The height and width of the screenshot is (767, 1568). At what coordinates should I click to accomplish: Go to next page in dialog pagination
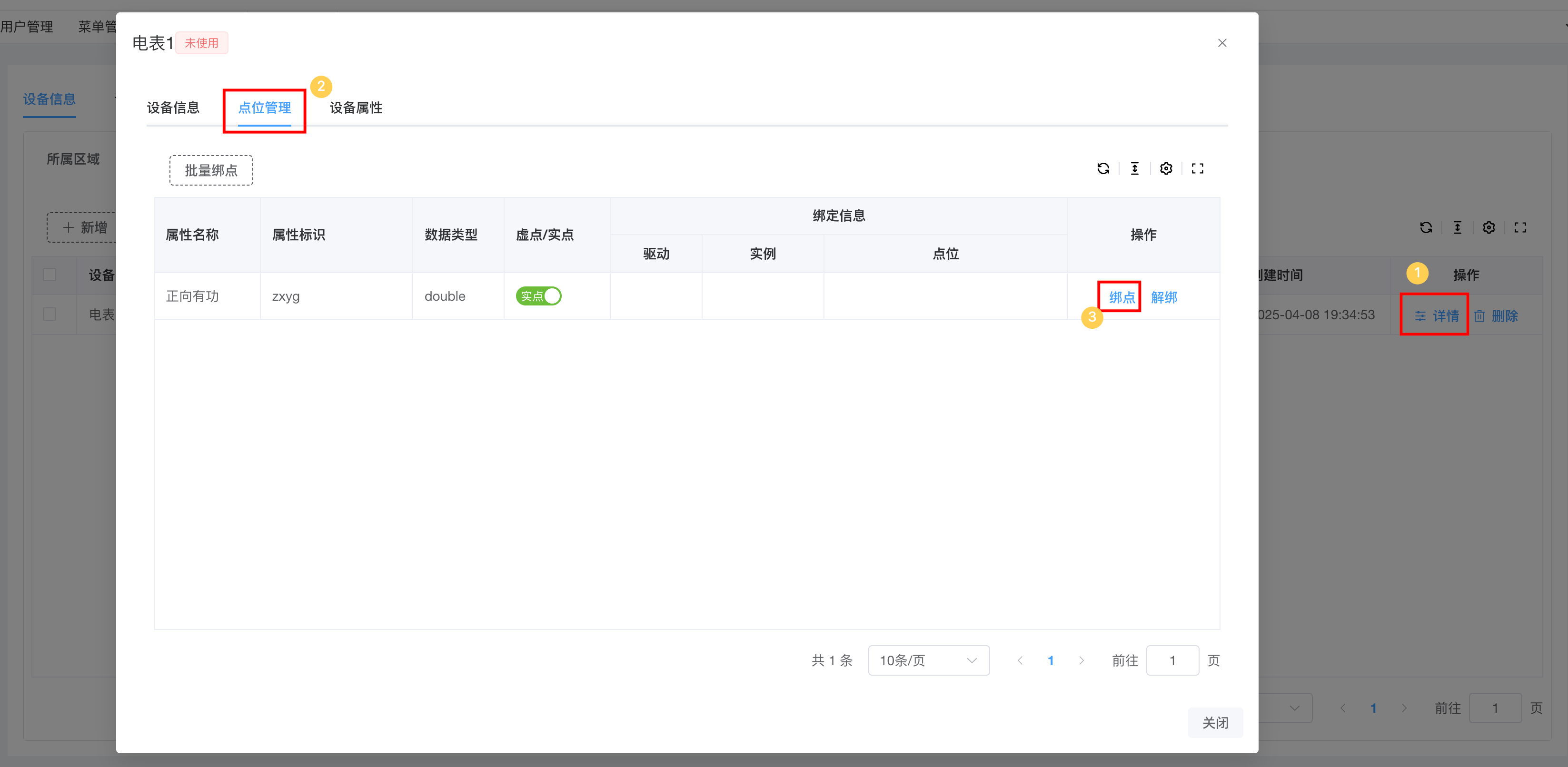[1081, 660]
